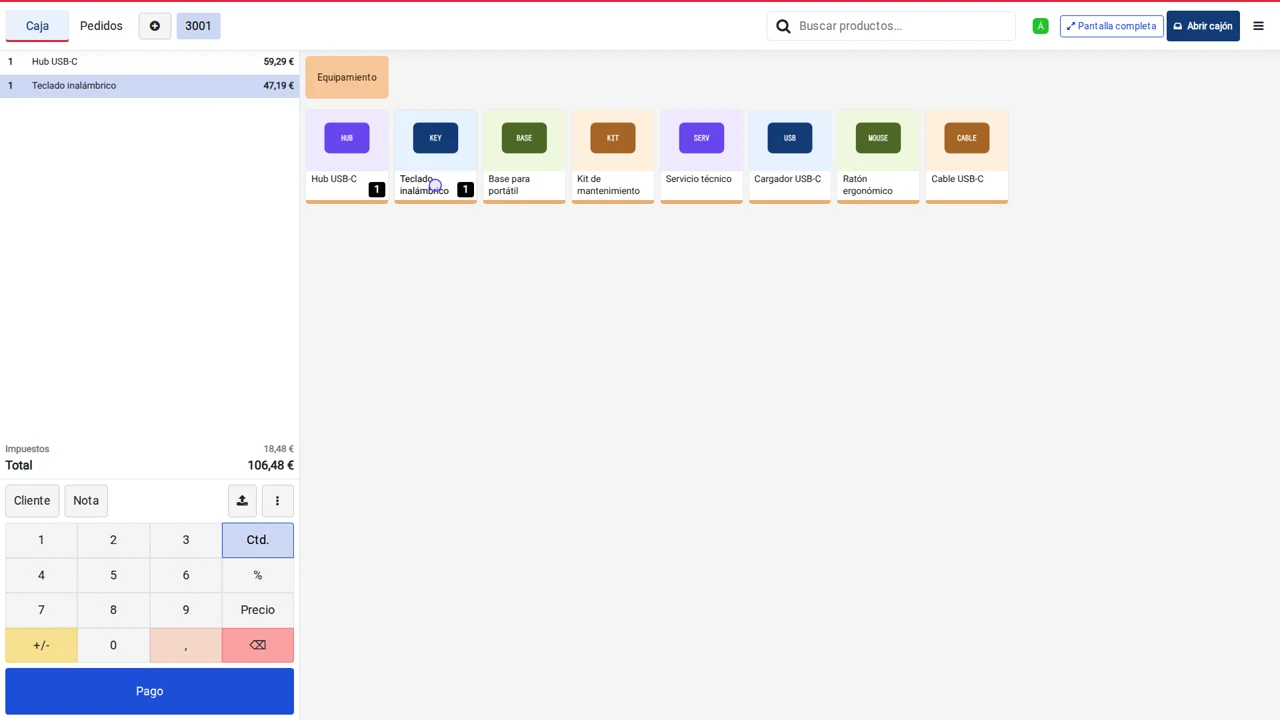This screenshot has height=720, width=1280.
Task: Add Servicio técnico product
Action: point(701,156)
